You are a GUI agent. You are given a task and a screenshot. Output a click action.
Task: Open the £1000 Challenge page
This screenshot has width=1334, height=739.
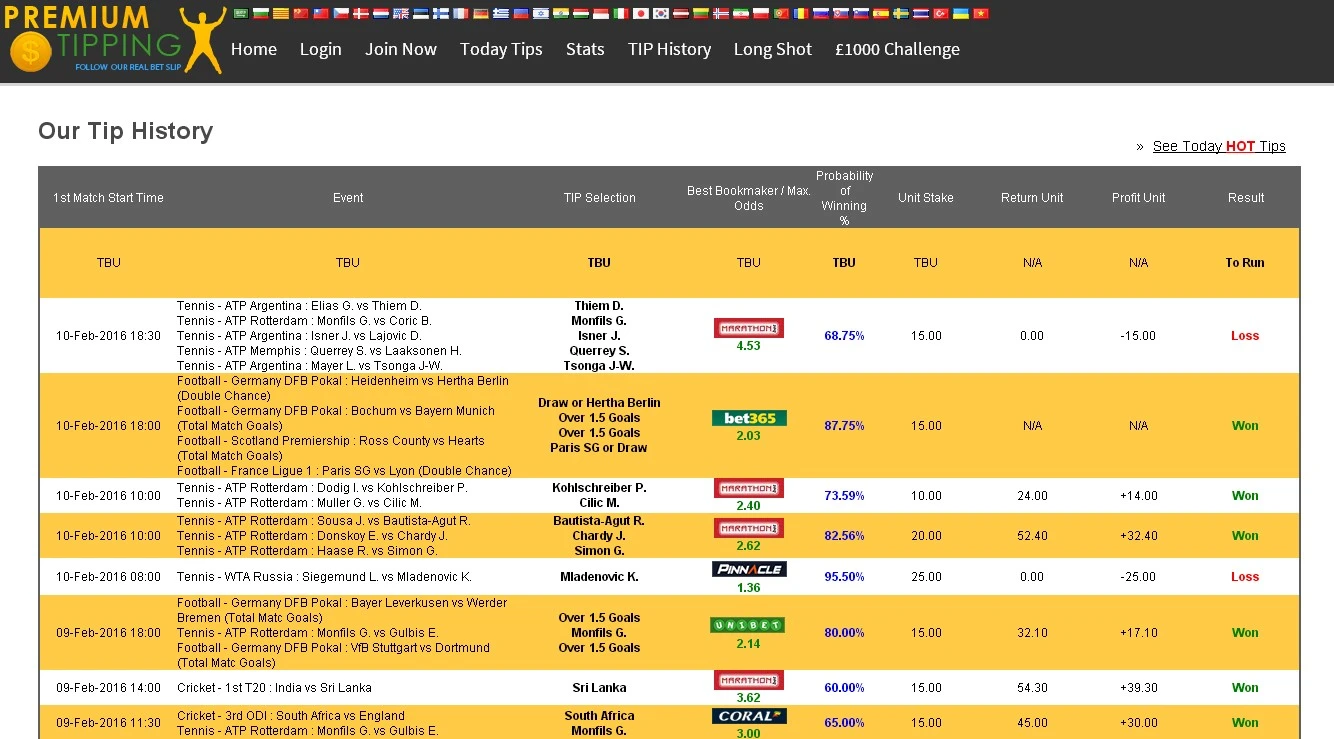[x=897, y=49]
